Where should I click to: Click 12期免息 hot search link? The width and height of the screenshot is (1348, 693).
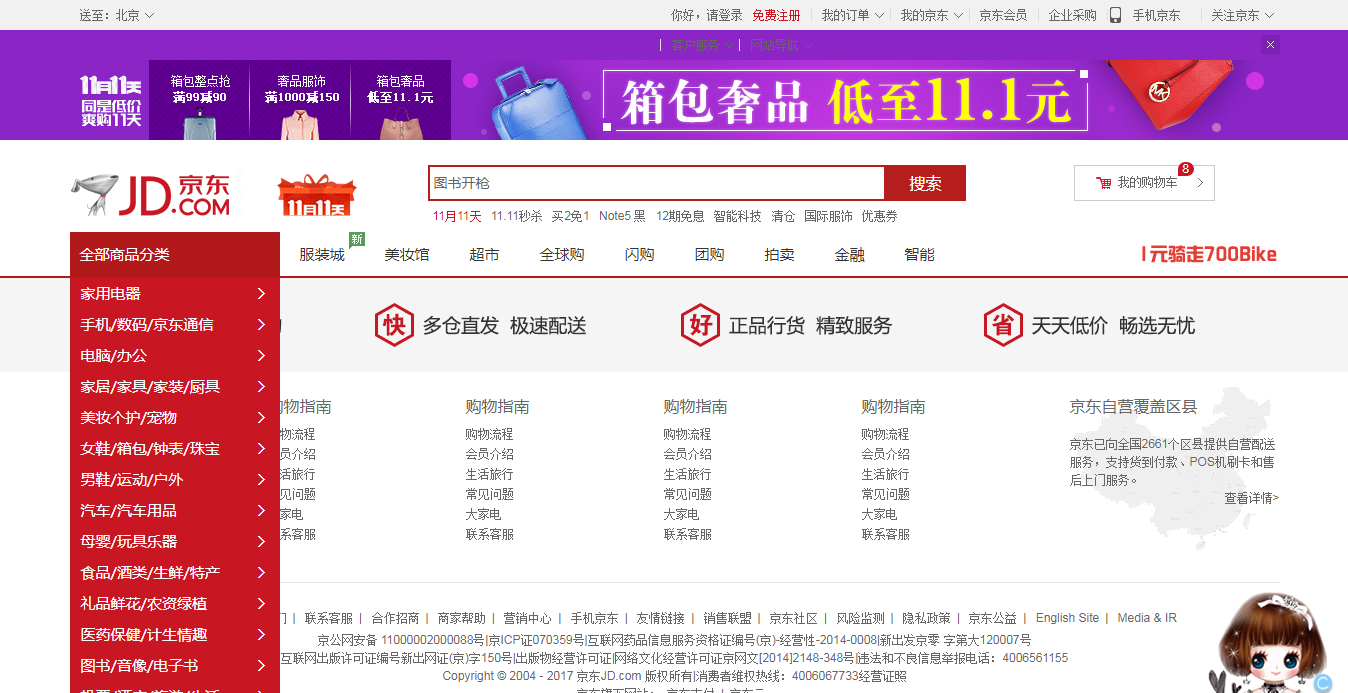coord(680,216)
